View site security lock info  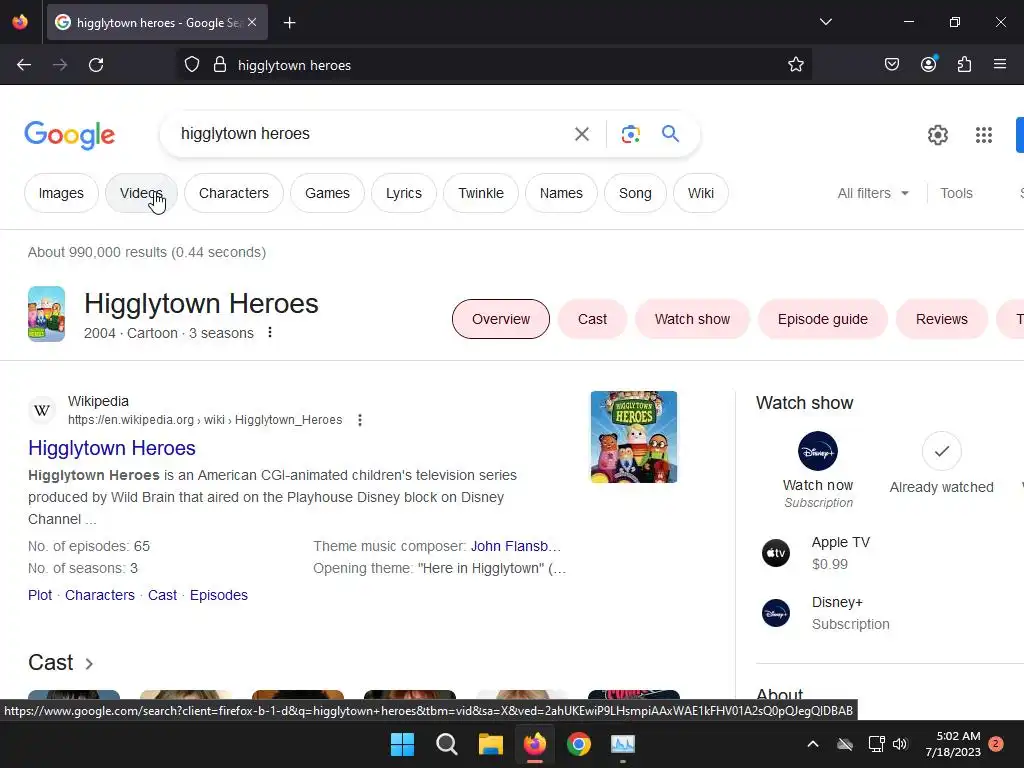[x=220, y=65]
